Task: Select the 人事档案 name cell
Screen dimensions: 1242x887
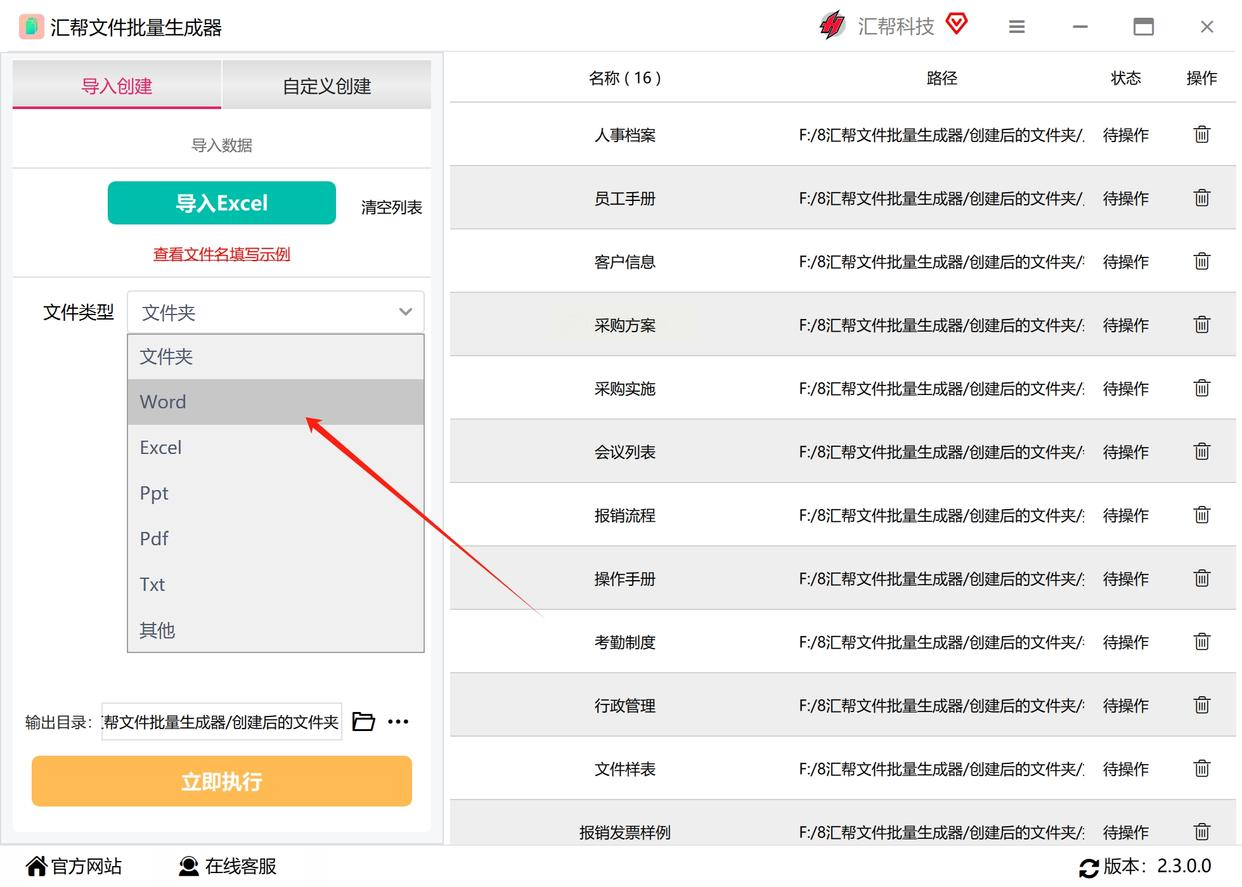Action: pyautogui.click(x=625, y=135)
